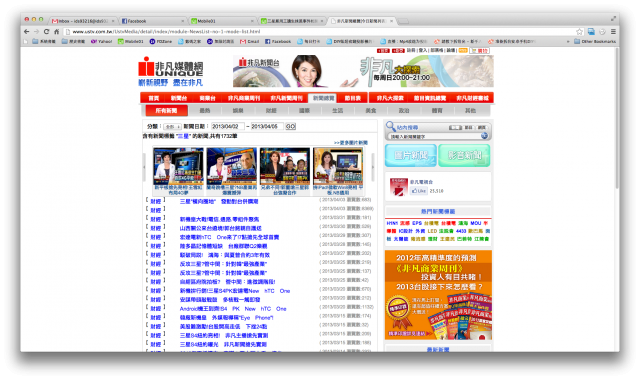Click the LED hot keyword tag
Screen dimensions: 640x380
click(x=432, y=231)
